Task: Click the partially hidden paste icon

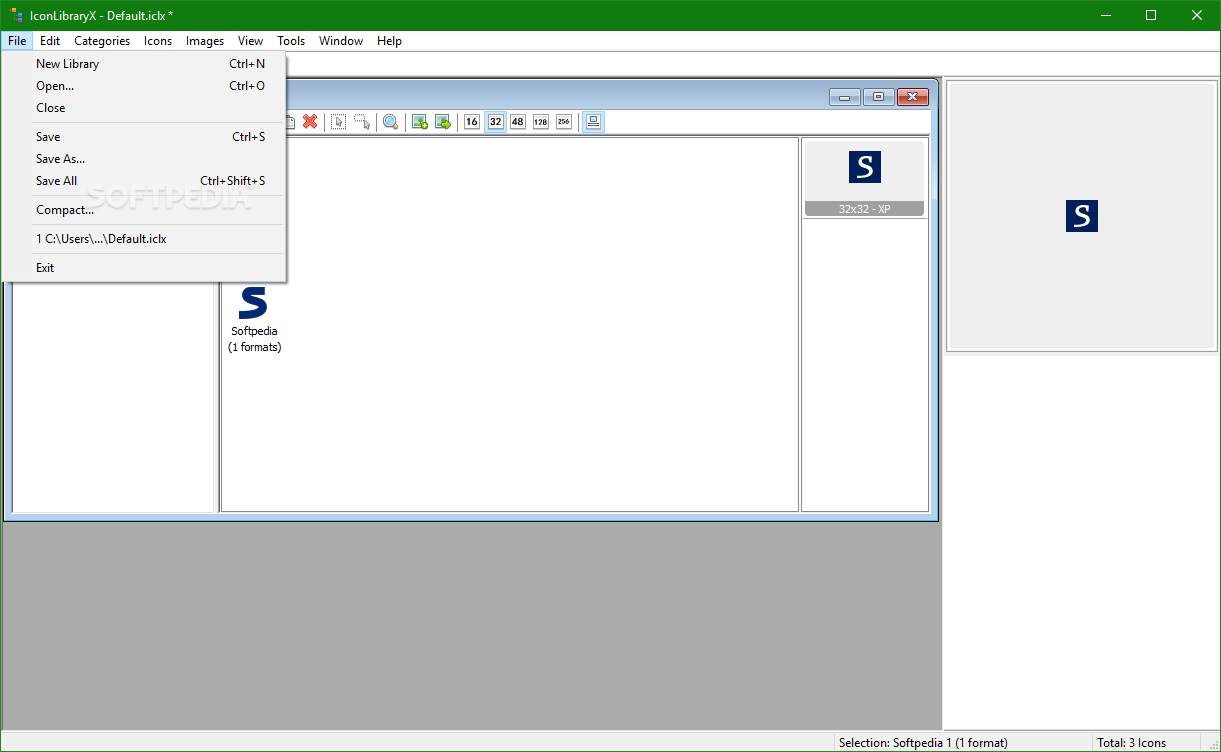Action: coord(291,121)
